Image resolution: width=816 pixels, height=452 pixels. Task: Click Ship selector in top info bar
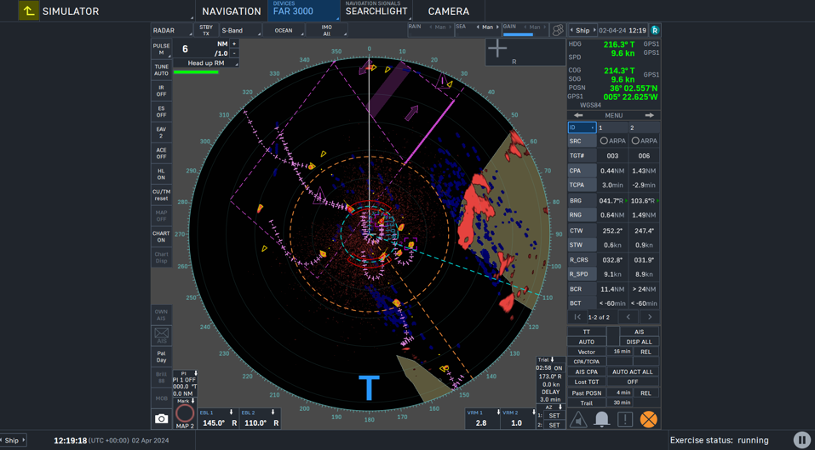(x=582, y=30)
